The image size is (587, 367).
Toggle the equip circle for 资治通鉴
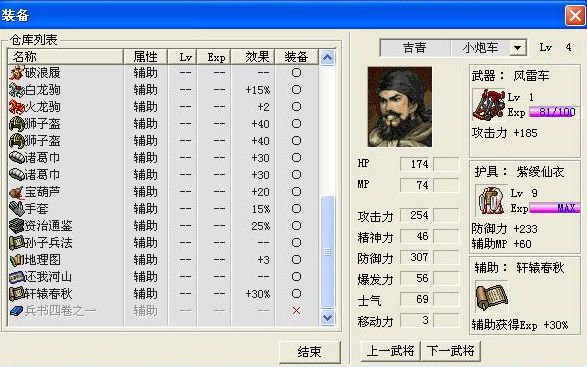click(x=296, y=226)
